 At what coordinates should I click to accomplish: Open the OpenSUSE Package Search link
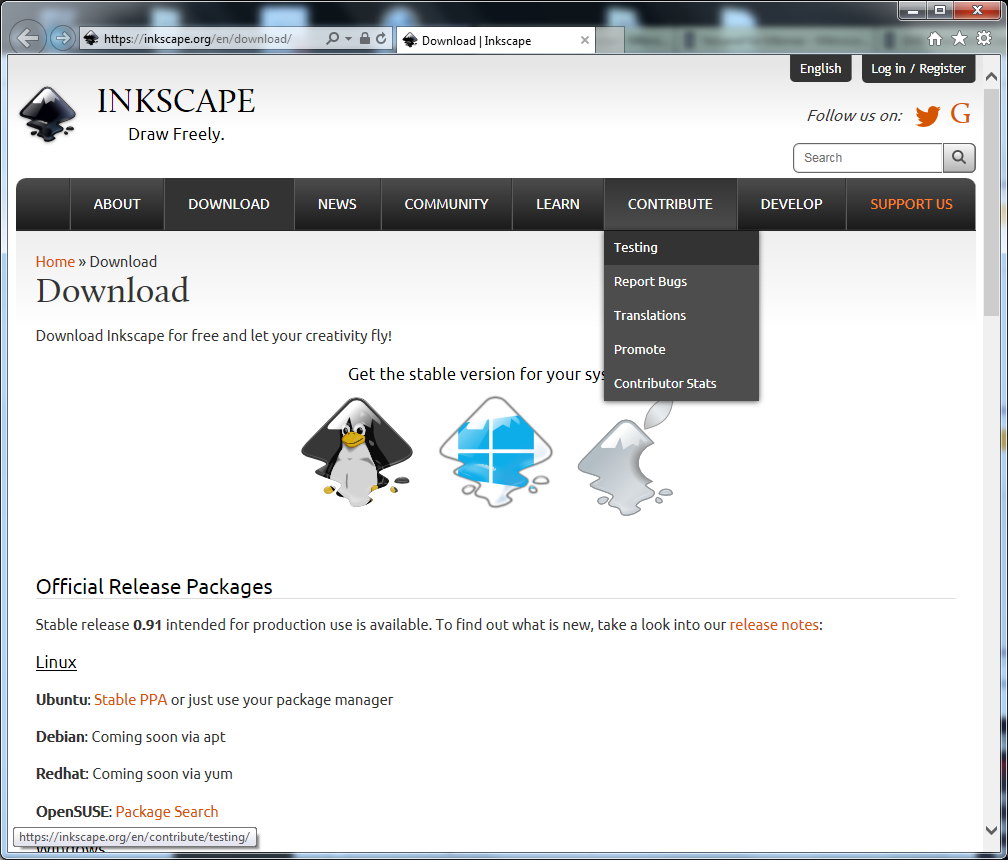click(167, 812)
